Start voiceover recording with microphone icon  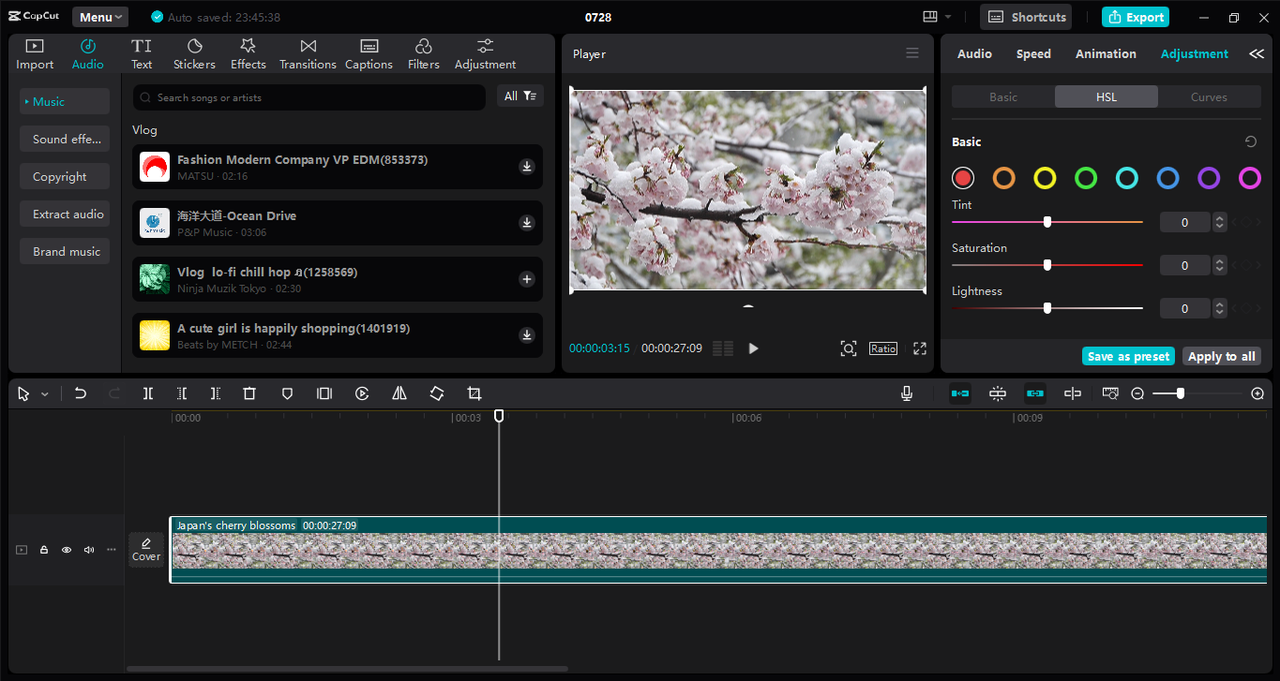click(x=907, y=394)
